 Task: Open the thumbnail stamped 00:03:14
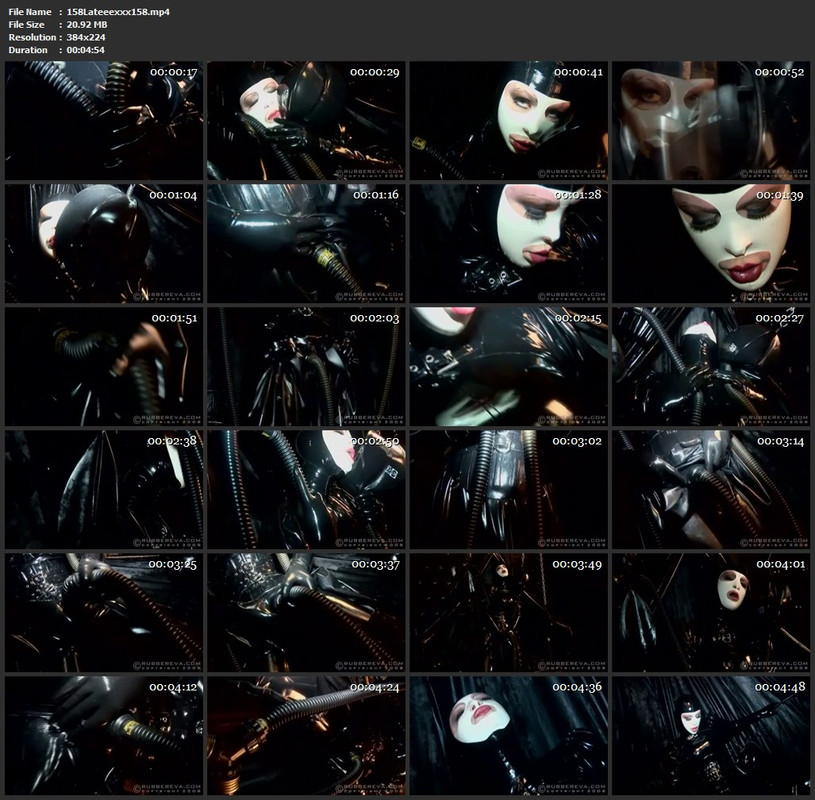pyautogui.click(x=711, y=489)
